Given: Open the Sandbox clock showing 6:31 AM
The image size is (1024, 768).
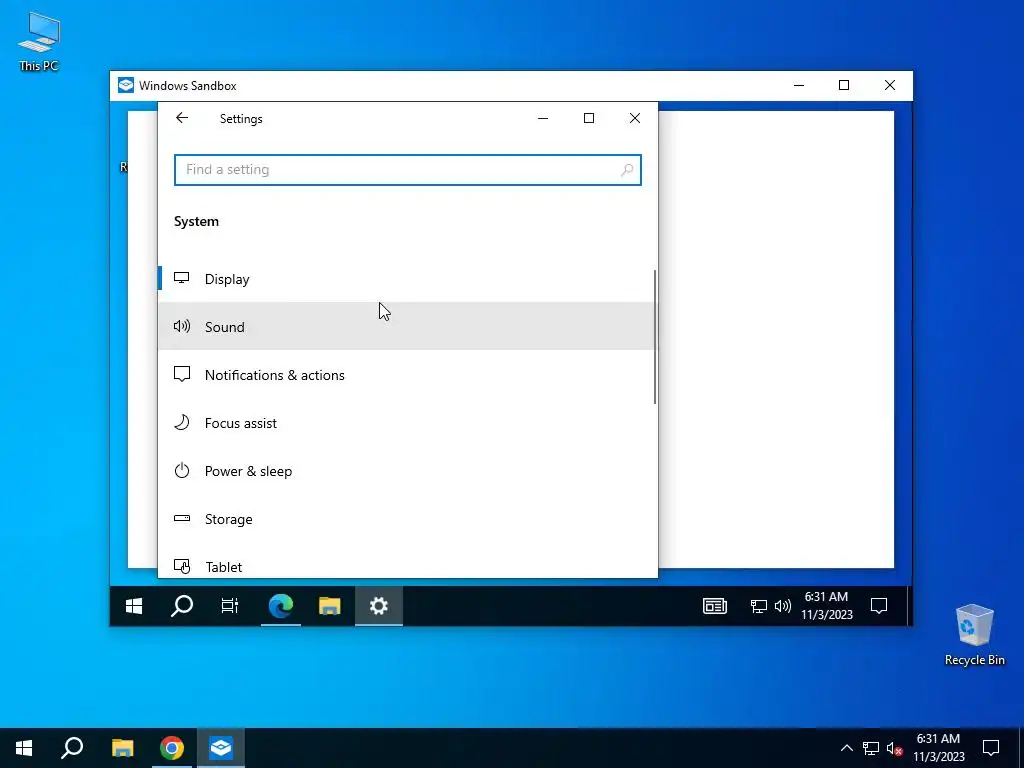Looking at the screenshot, I should pyautogui.click(x=827, y=605).
